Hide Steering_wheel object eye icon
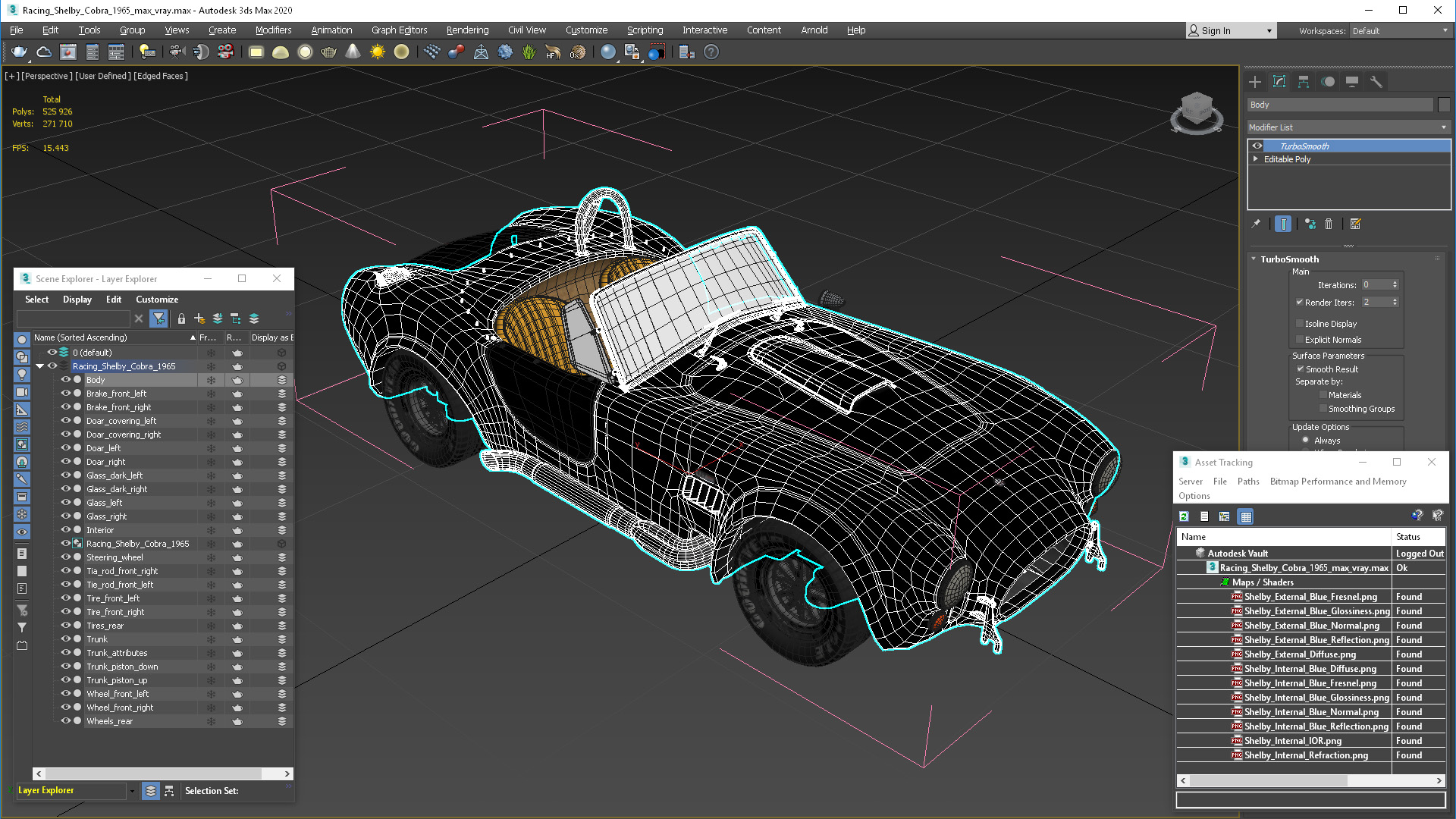The image size is (1456, 819). [x=66, y=557]
